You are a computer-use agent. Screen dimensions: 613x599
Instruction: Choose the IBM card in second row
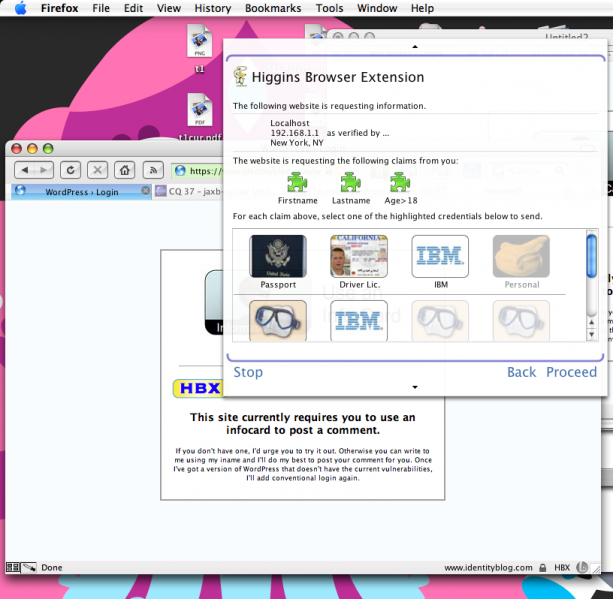[x=359, y=321]
